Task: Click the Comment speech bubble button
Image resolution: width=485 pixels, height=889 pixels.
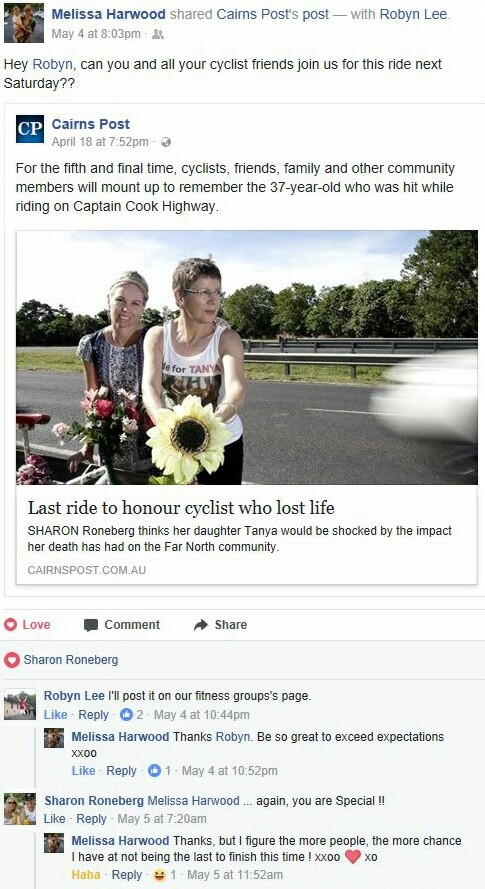Action: (x=122, y=625)
